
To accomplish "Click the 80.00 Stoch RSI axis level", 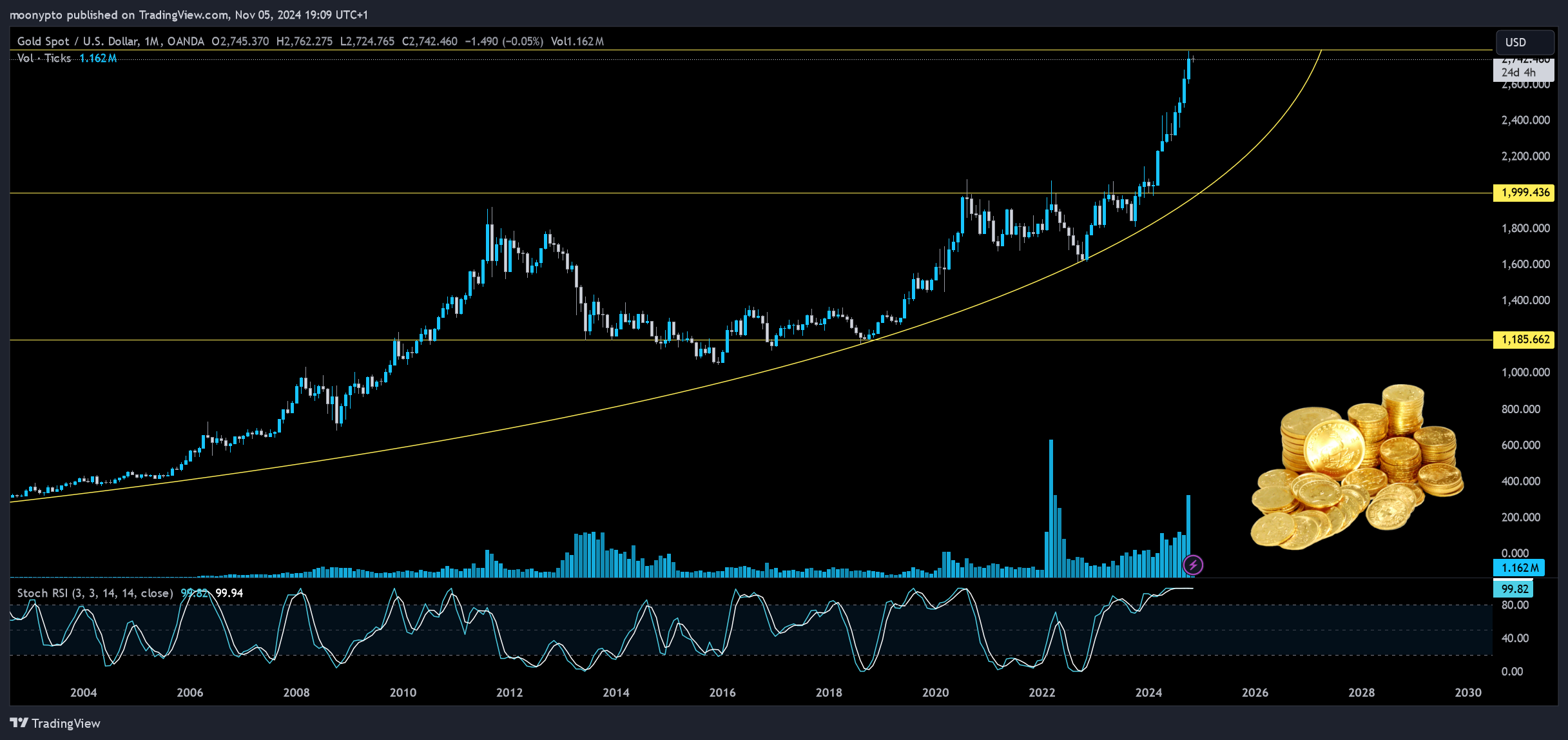I will [x=1515, y=605].
